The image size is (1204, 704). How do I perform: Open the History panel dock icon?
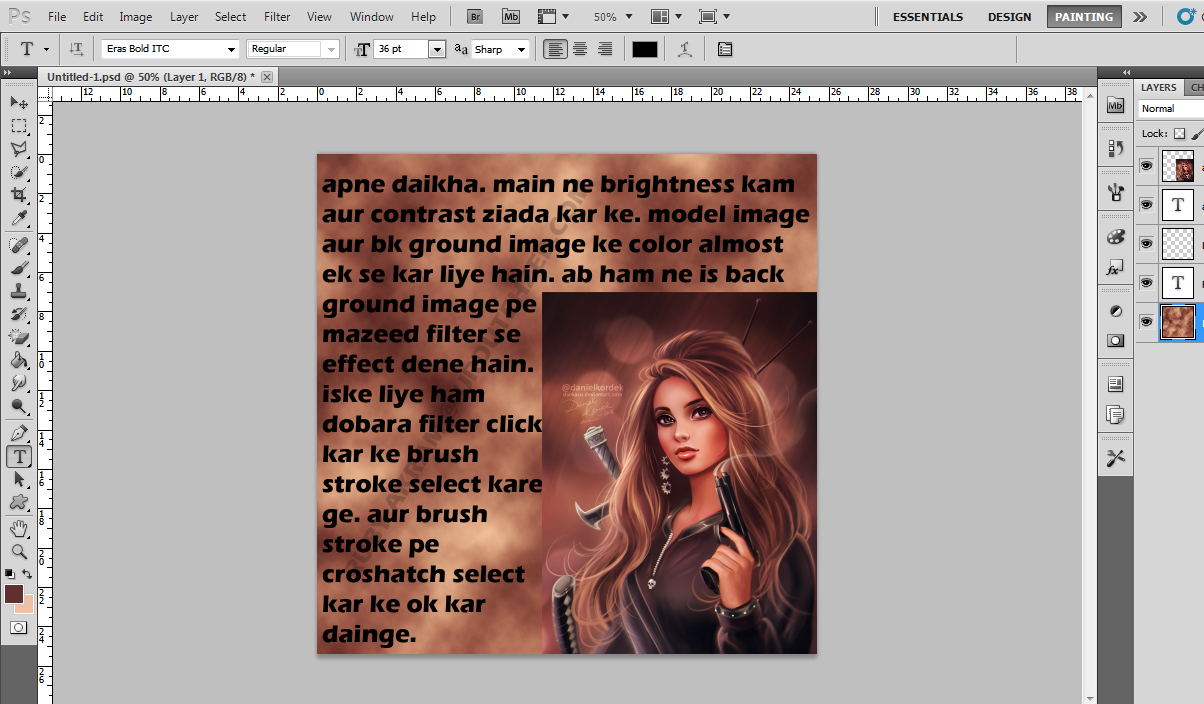1116,148
